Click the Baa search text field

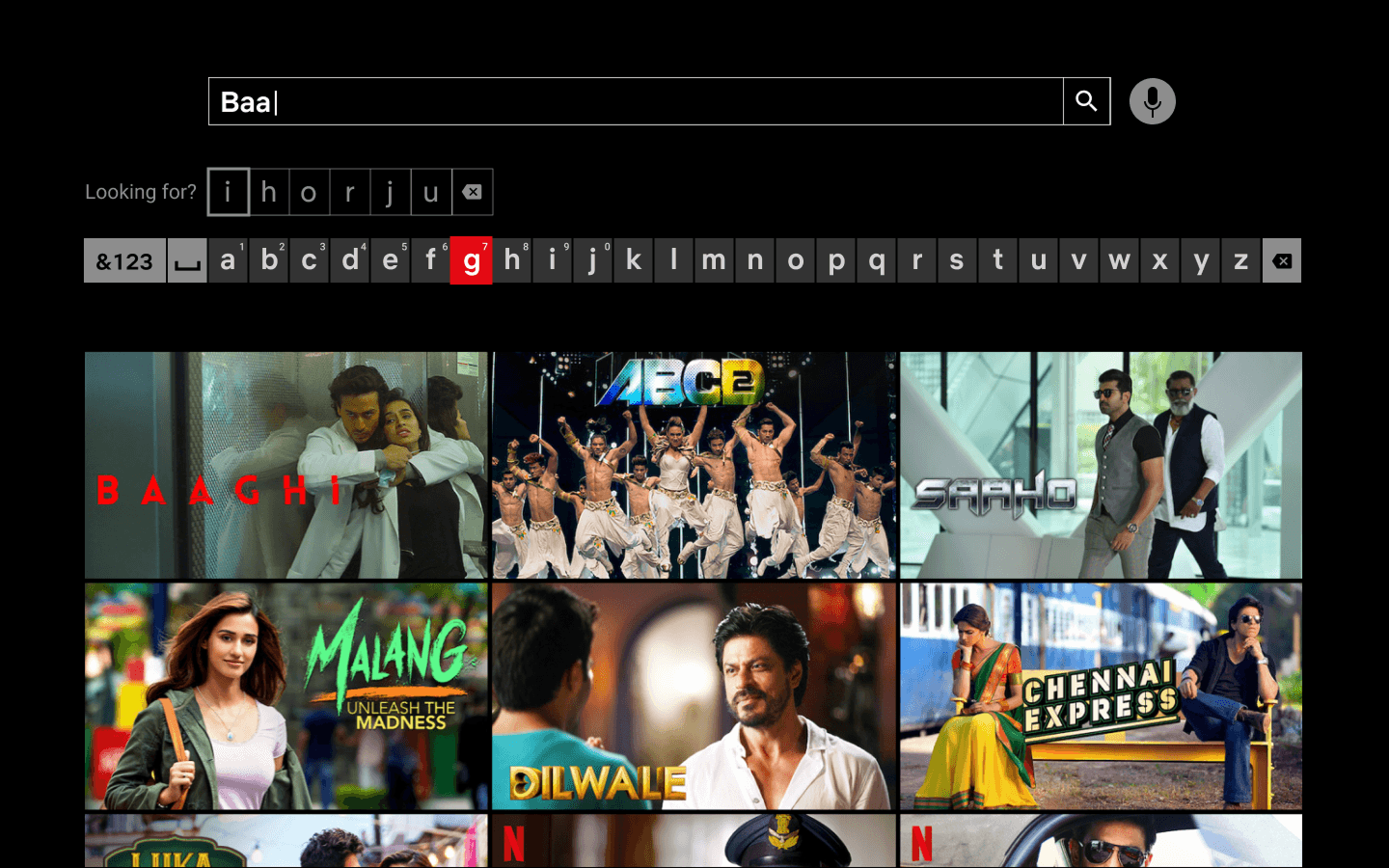636,101
